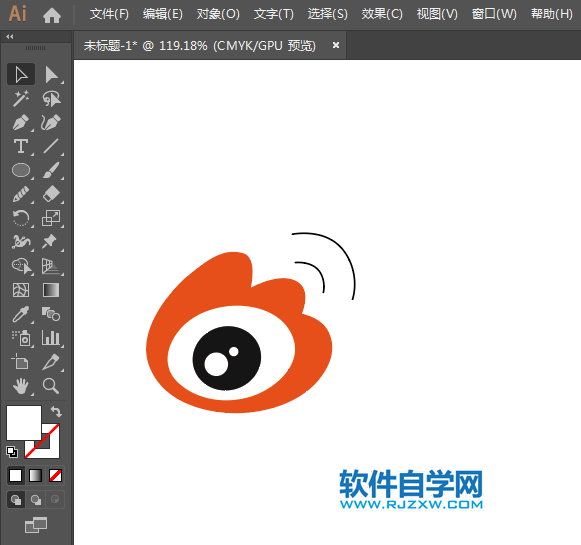Select the Rotate tool

coord(21,218)
